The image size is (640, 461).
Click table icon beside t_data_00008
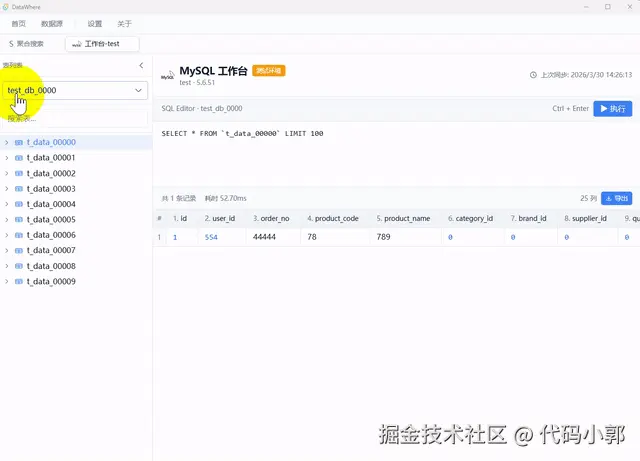(x=19, y=266)
